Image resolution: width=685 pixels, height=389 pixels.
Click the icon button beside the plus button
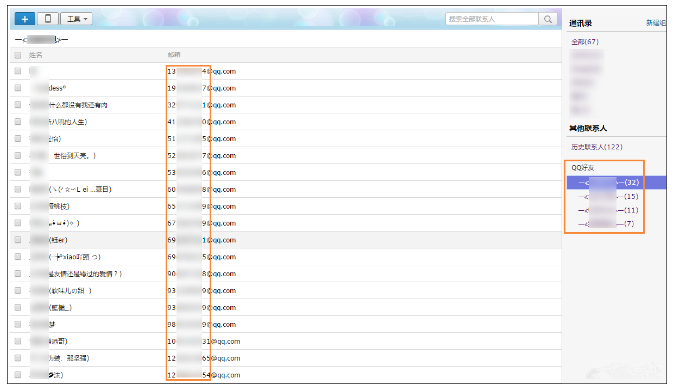pyautogui.click(x=48, y=19)
